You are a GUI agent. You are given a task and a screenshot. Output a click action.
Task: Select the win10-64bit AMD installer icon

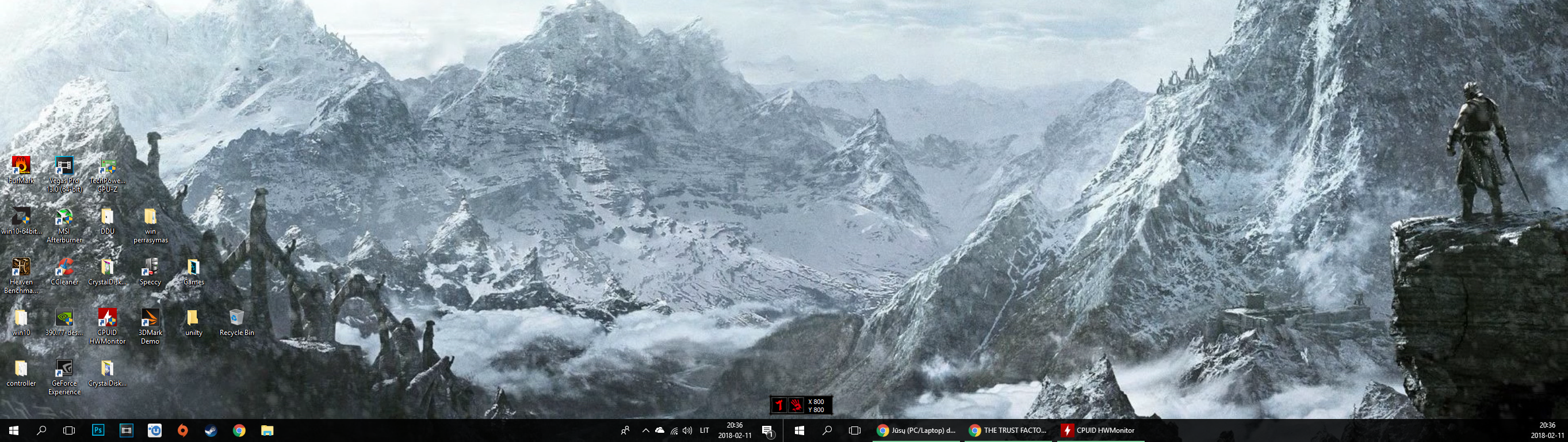pos(21,221)
